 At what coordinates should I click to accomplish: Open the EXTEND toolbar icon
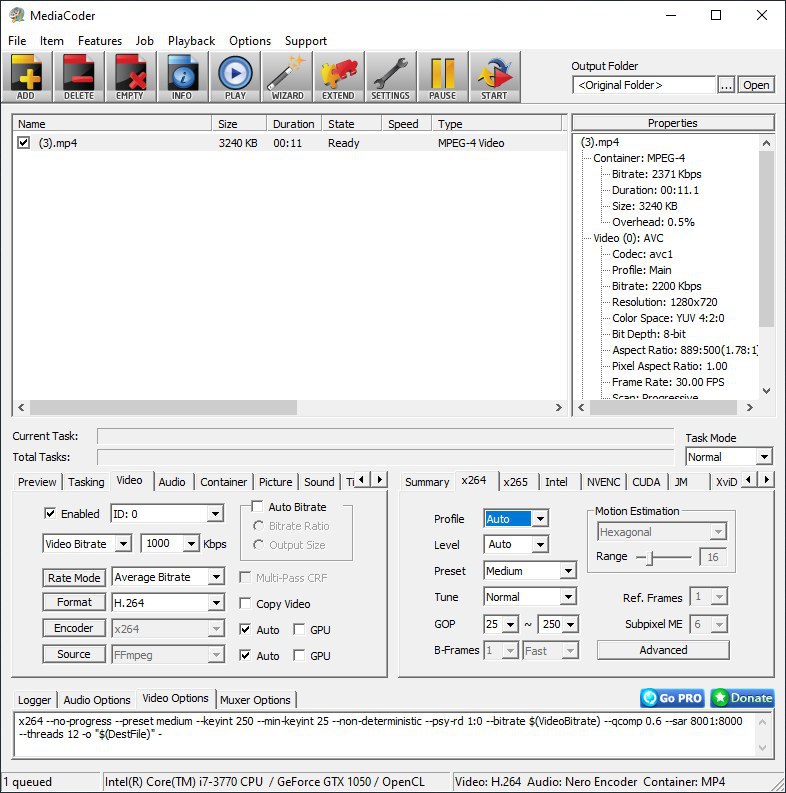tap(339, 77)
